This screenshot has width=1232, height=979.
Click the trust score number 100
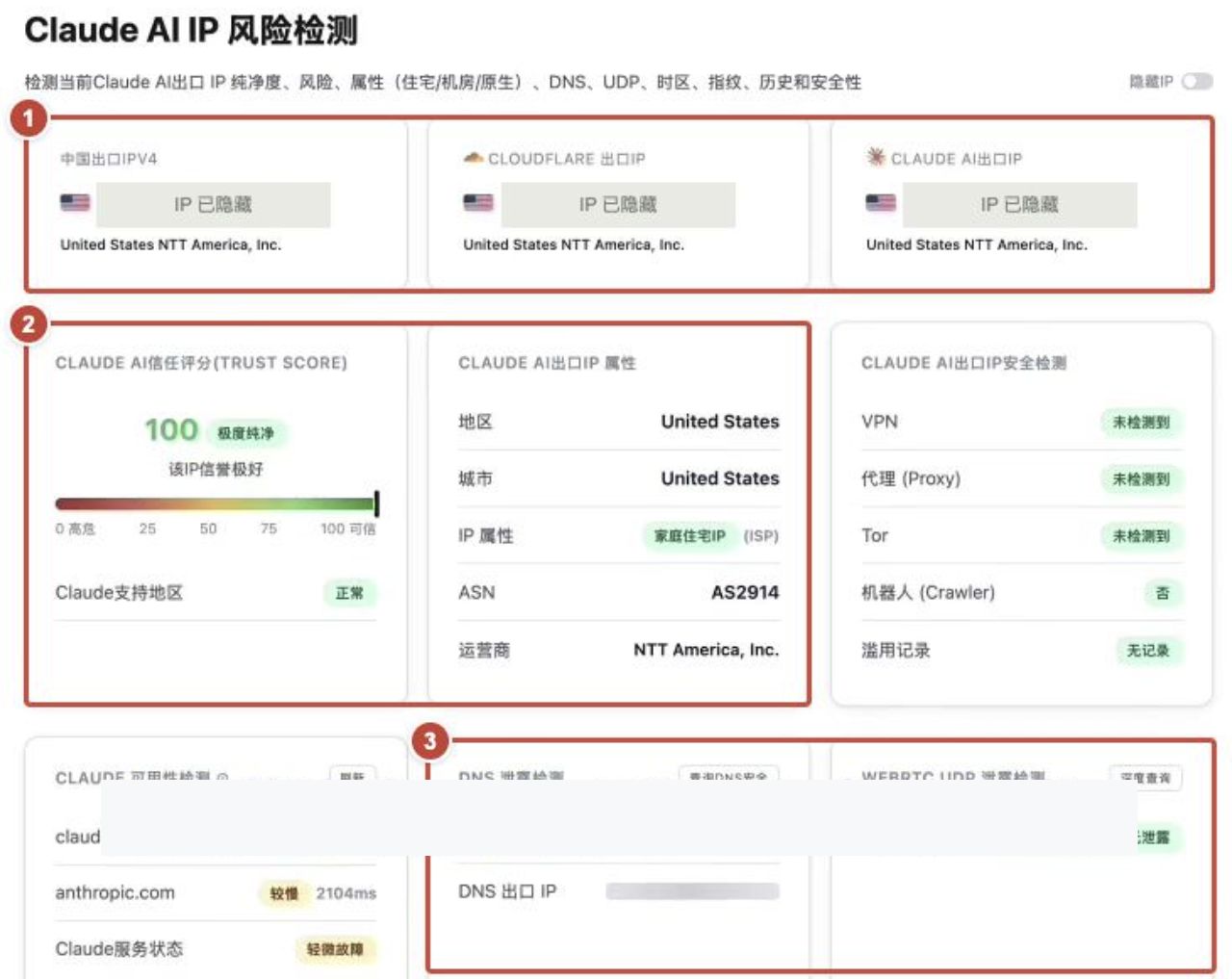171,429
